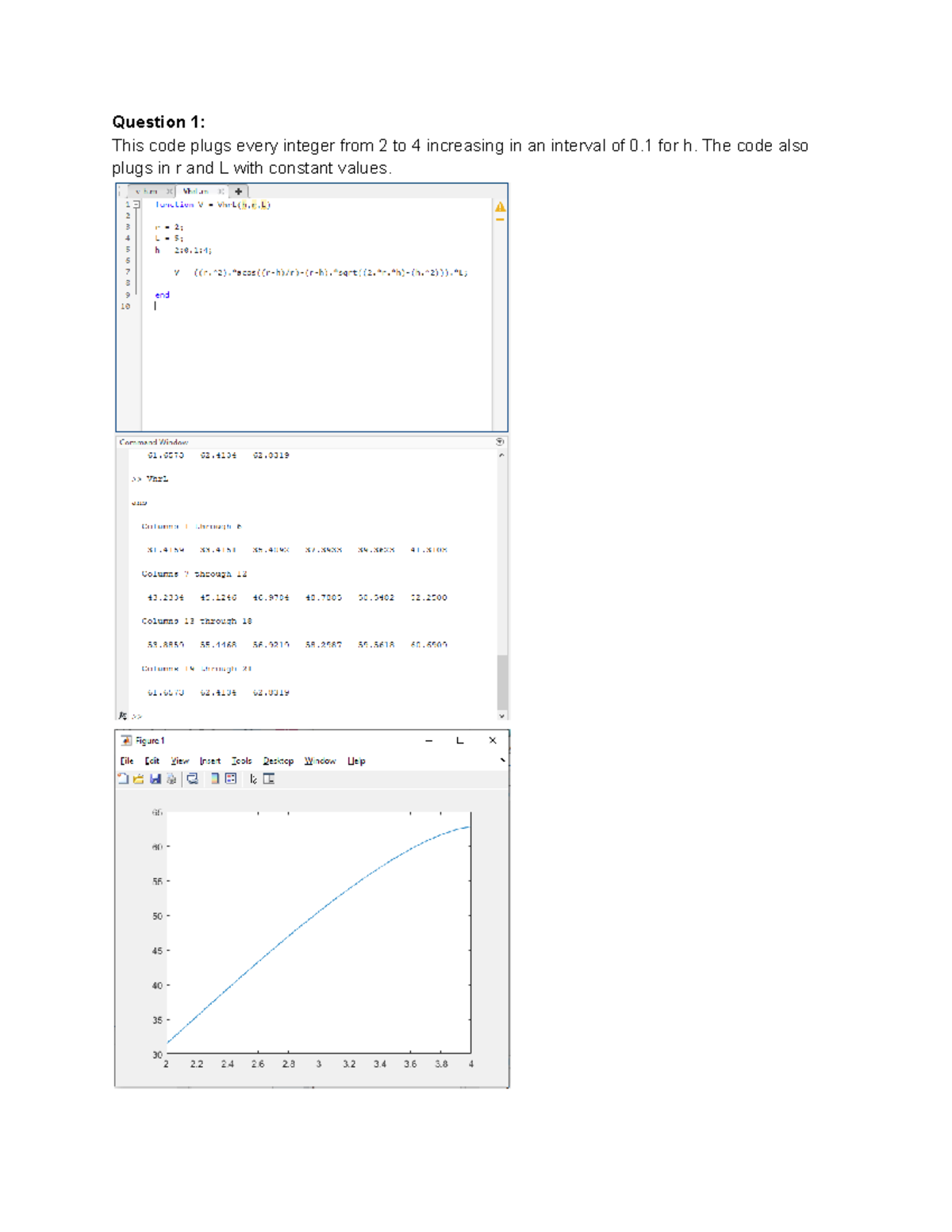This screenshot has width=952, height=1232.
Task: Switch to the VhrL function editor tab
Action: 197,191
